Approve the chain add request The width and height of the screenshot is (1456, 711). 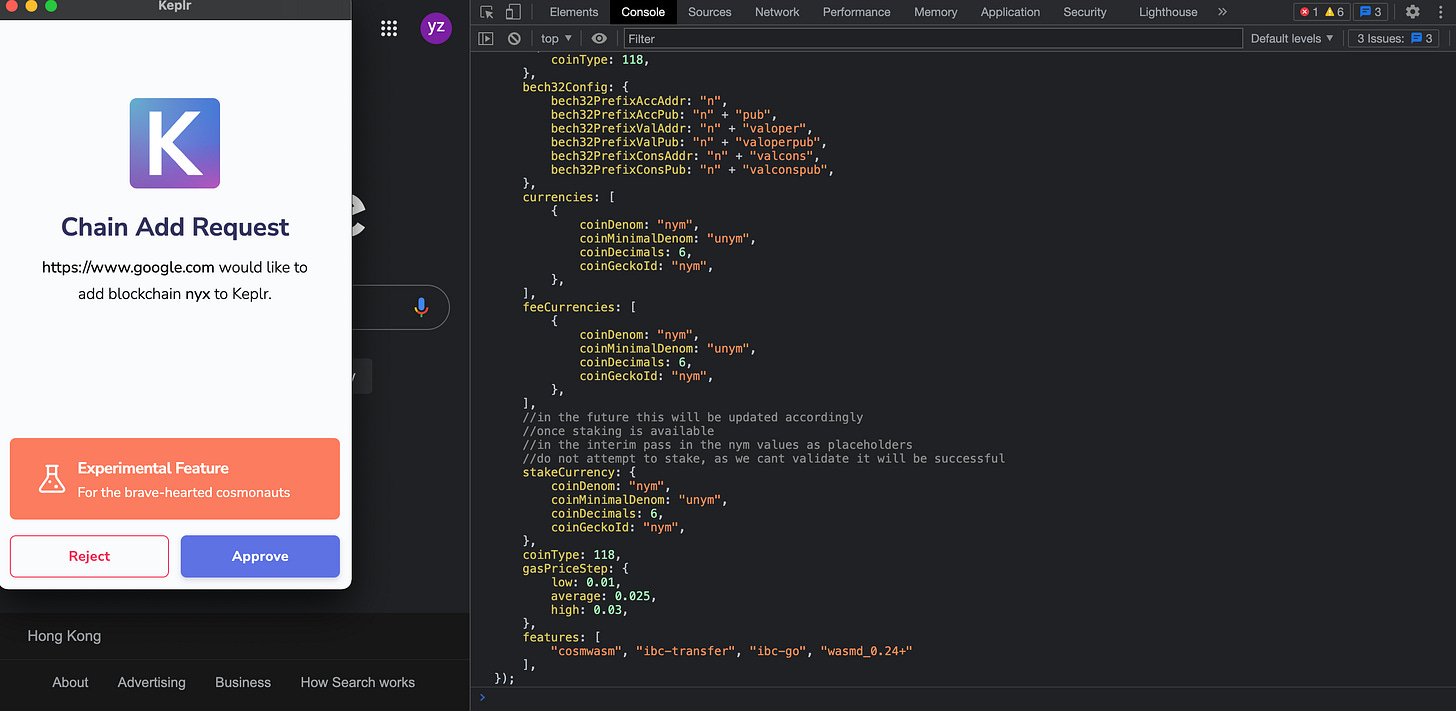tap(260, 557)
